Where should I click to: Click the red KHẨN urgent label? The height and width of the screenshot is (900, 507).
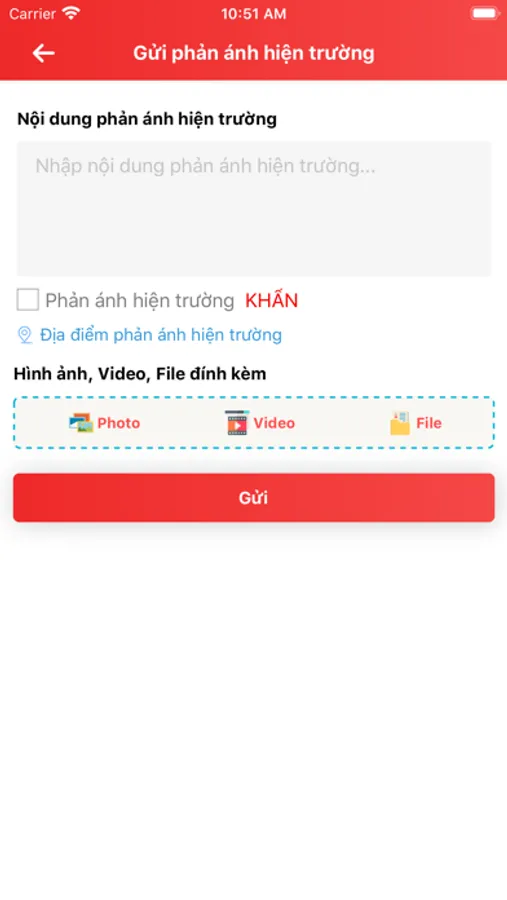pos(272,301)
